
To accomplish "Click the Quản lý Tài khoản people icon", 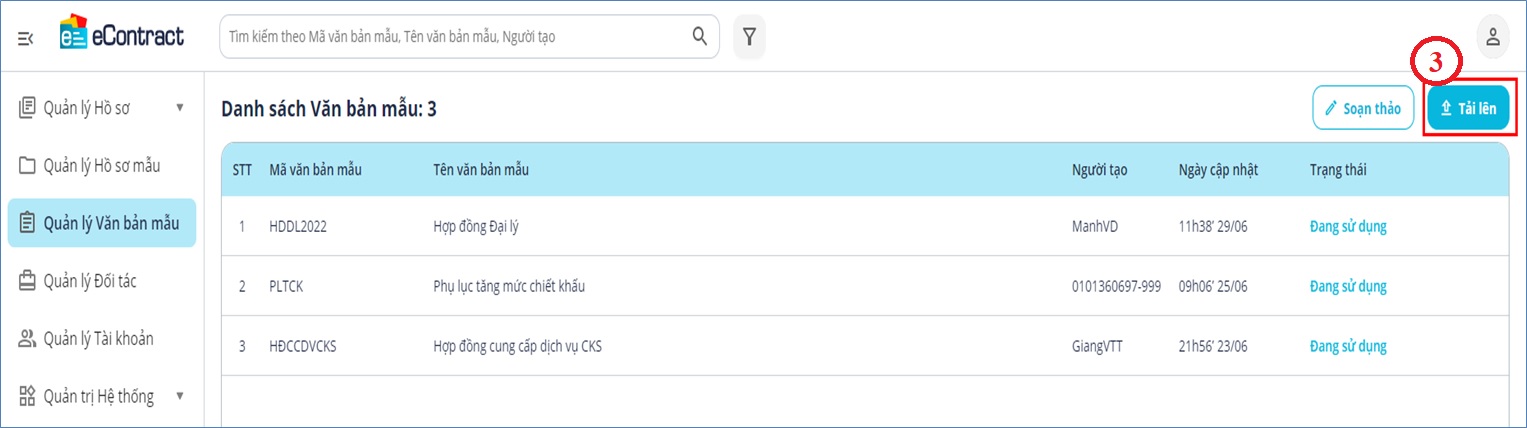I will pos(28,339).
